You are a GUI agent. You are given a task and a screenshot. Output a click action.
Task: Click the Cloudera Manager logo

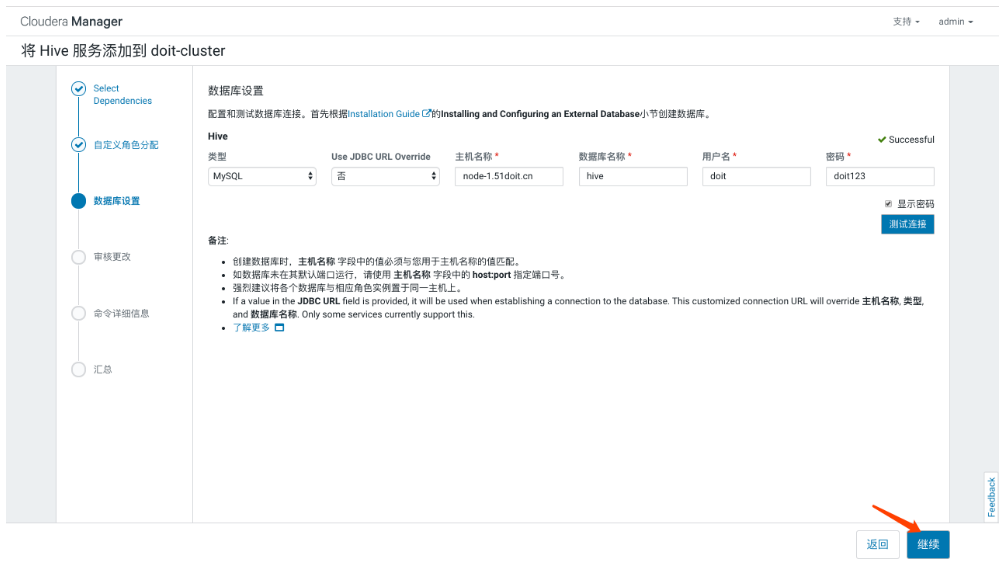click(71, 21)
